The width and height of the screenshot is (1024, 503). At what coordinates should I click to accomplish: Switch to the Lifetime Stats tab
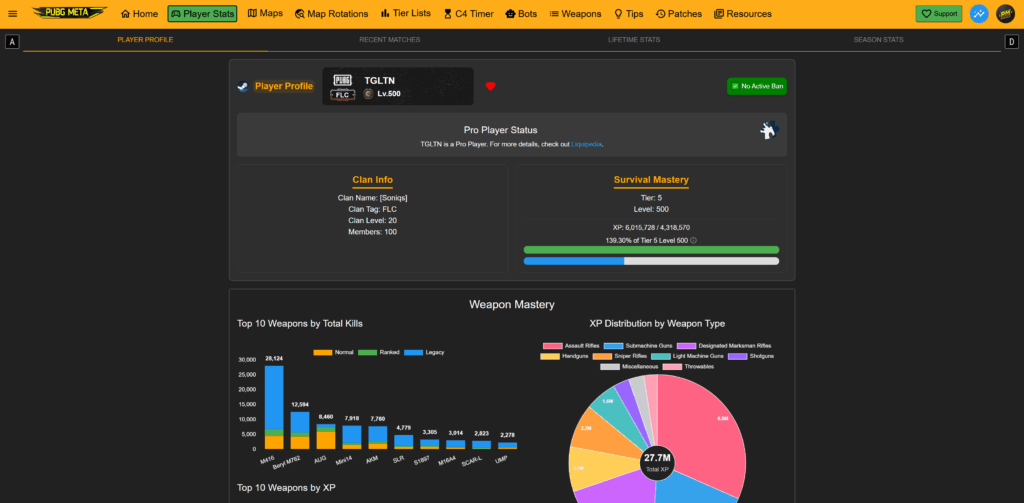(x=634, y=40)
